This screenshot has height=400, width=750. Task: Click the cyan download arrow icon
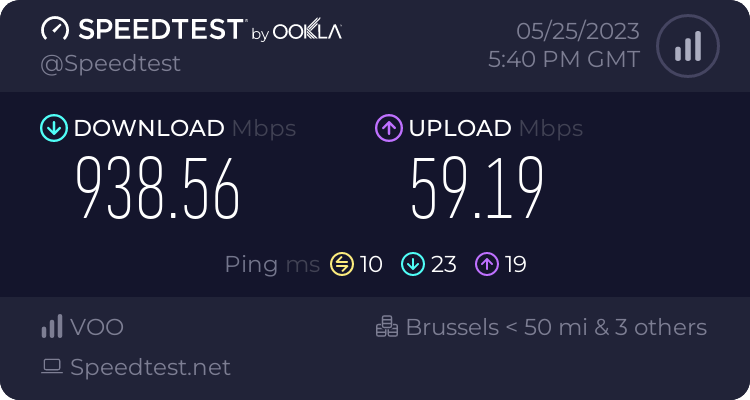[54, 128]
